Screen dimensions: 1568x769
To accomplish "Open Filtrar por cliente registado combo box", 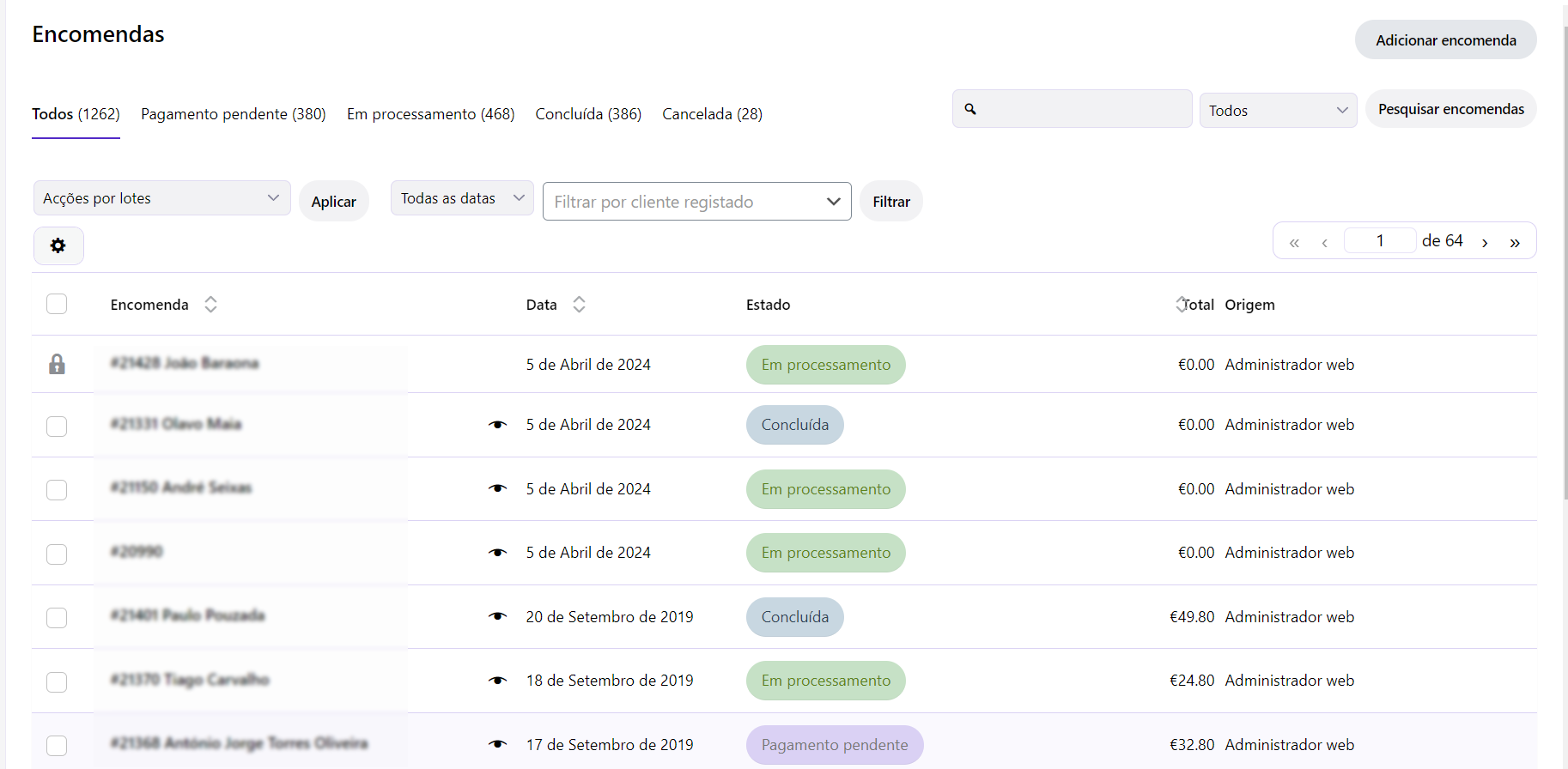I will 697,202.
